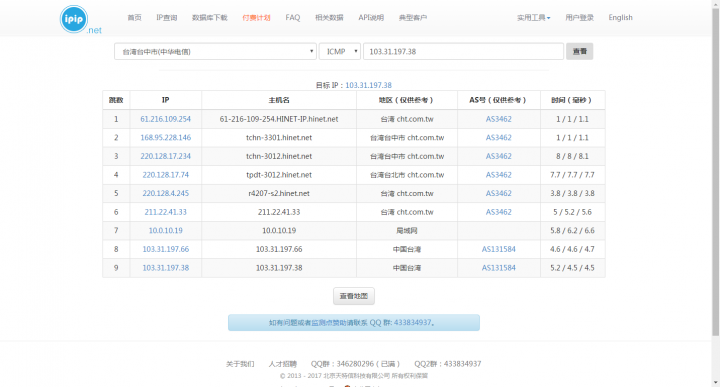The image size is (720, 387).
Task: Open the 关于我们 footer link
Action: [240, 364]
